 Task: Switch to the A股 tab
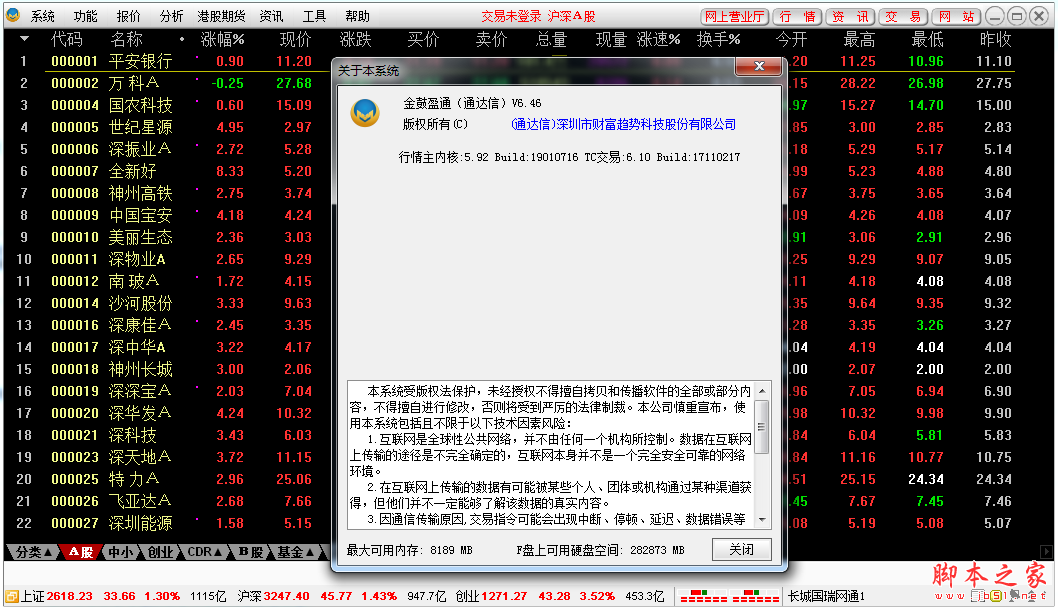(x=80, y=552)
